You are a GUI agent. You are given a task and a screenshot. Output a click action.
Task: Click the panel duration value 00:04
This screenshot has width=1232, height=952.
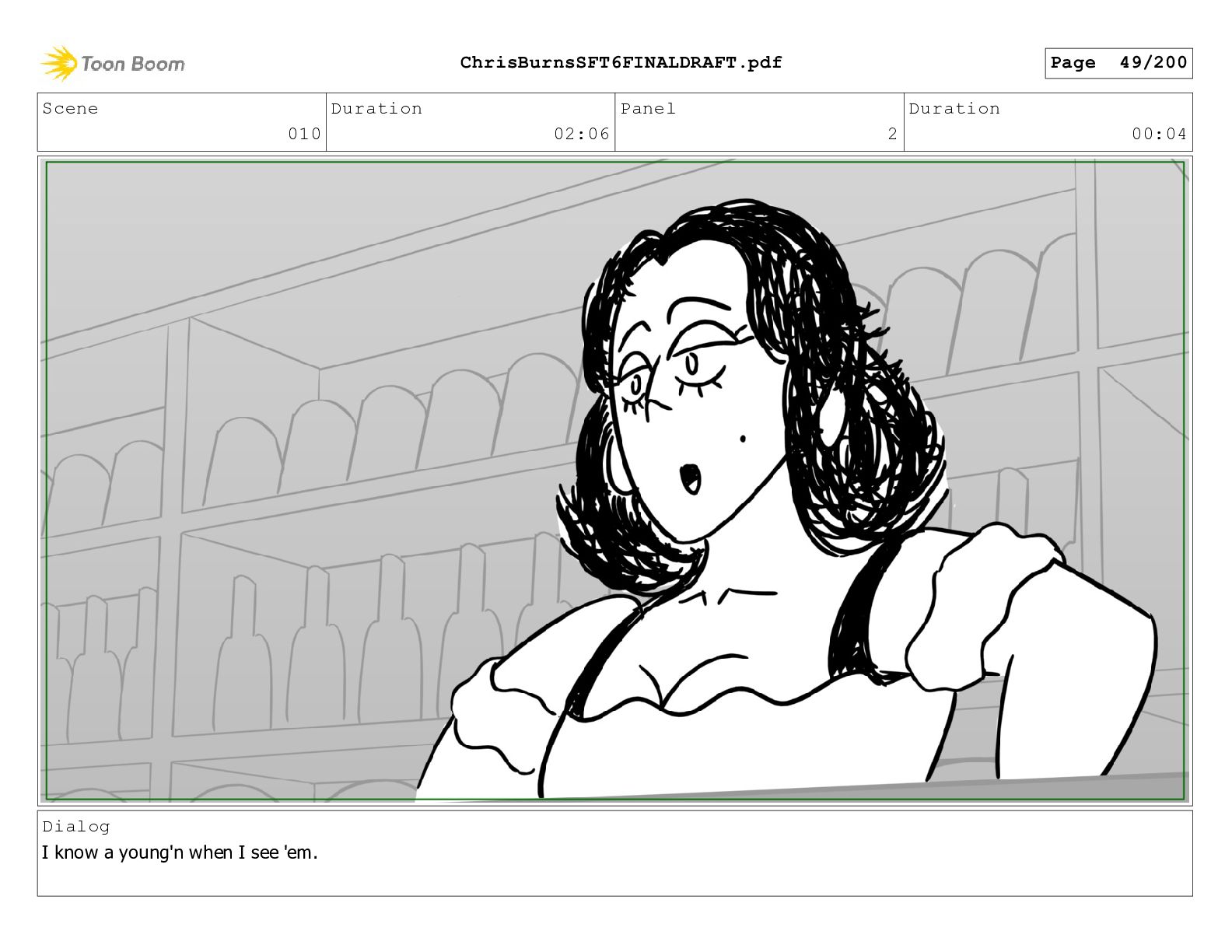point(1159,134)
